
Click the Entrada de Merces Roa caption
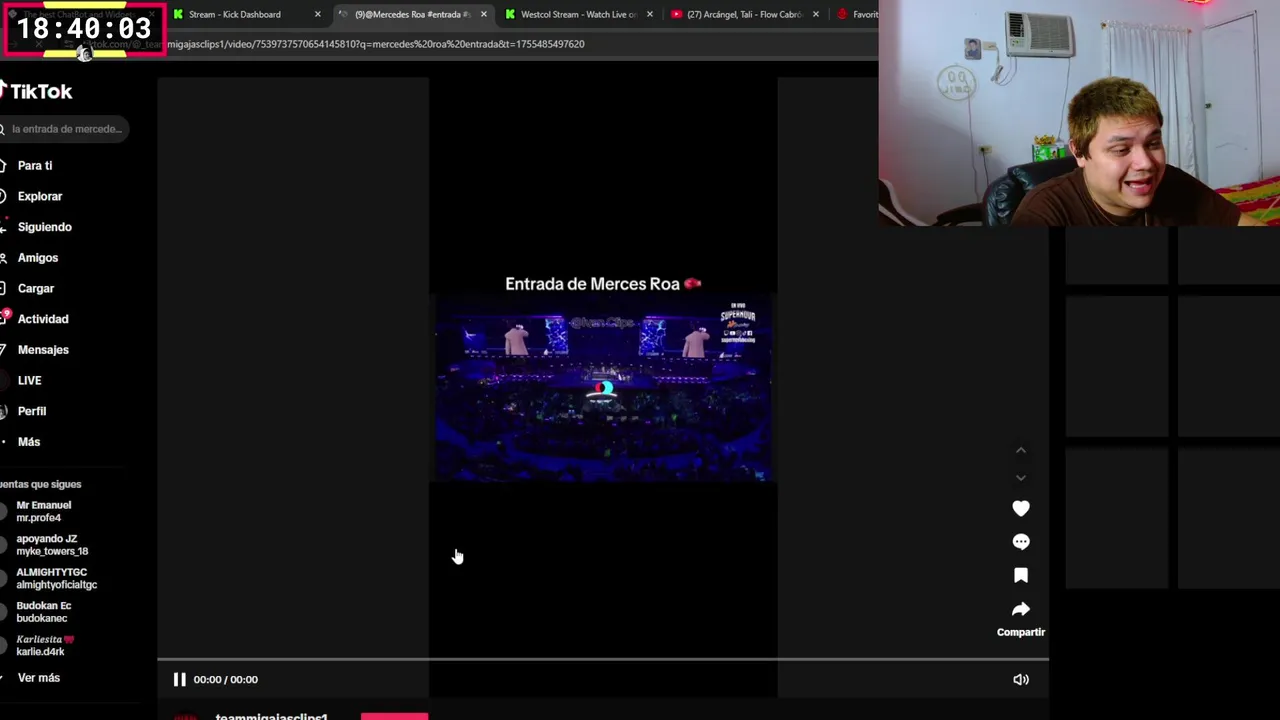tap(603, 284)
